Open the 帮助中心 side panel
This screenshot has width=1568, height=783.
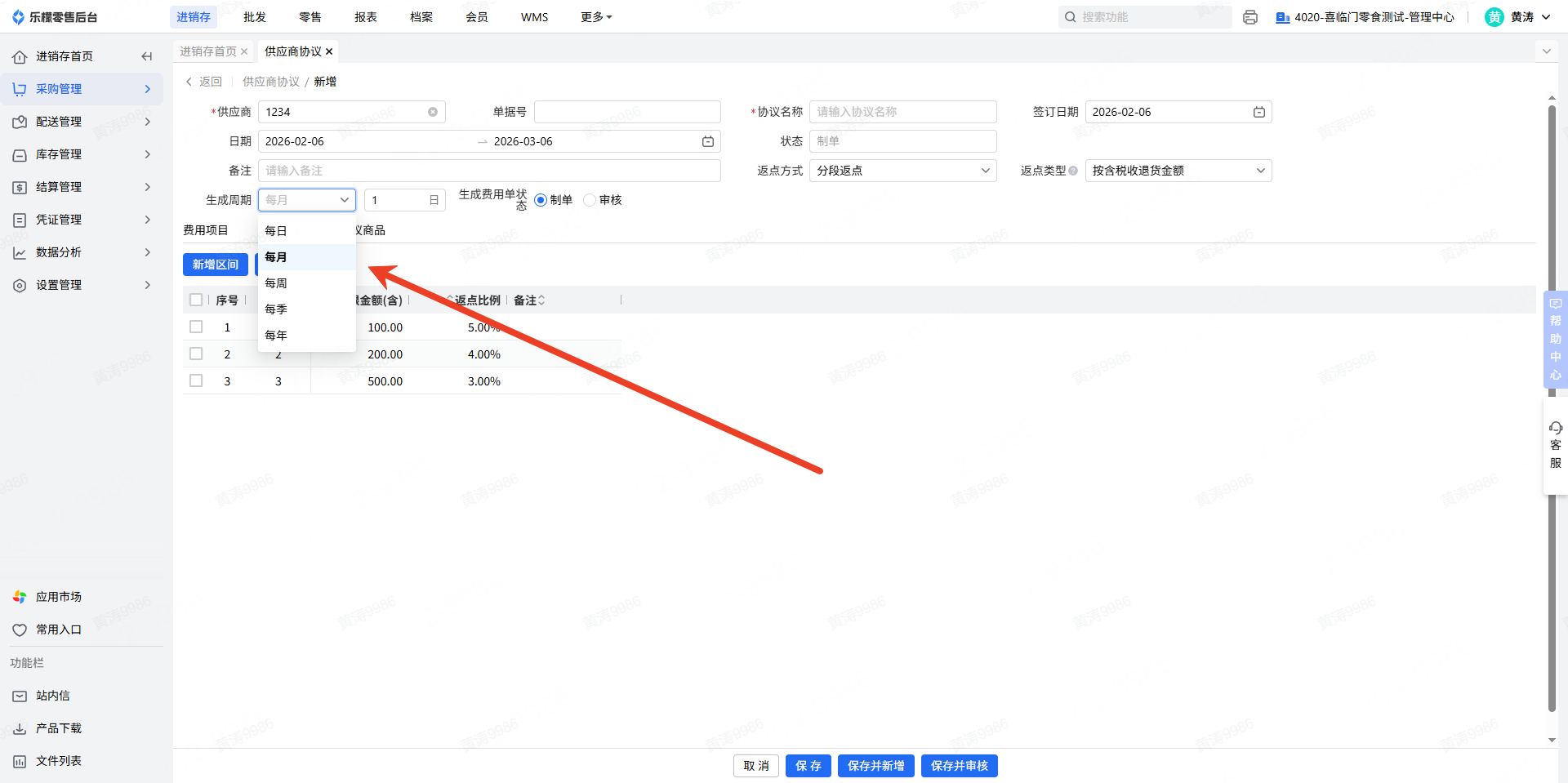(x=1556, y=339)
